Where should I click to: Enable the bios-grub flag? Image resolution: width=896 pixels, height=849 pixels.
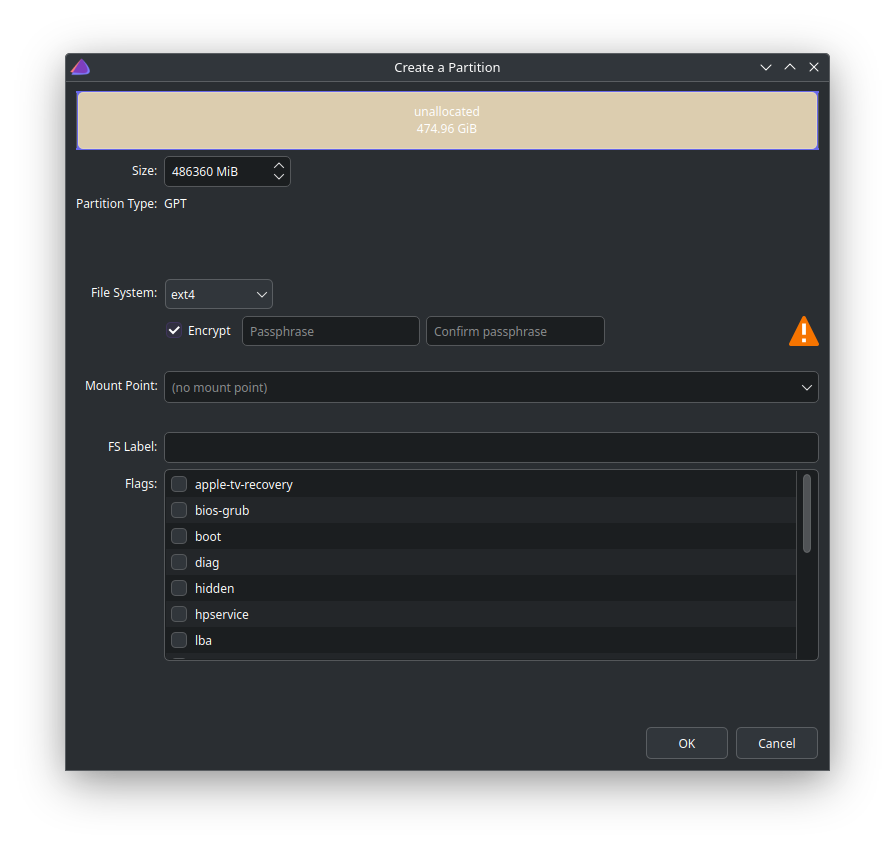tap(179, 510)
